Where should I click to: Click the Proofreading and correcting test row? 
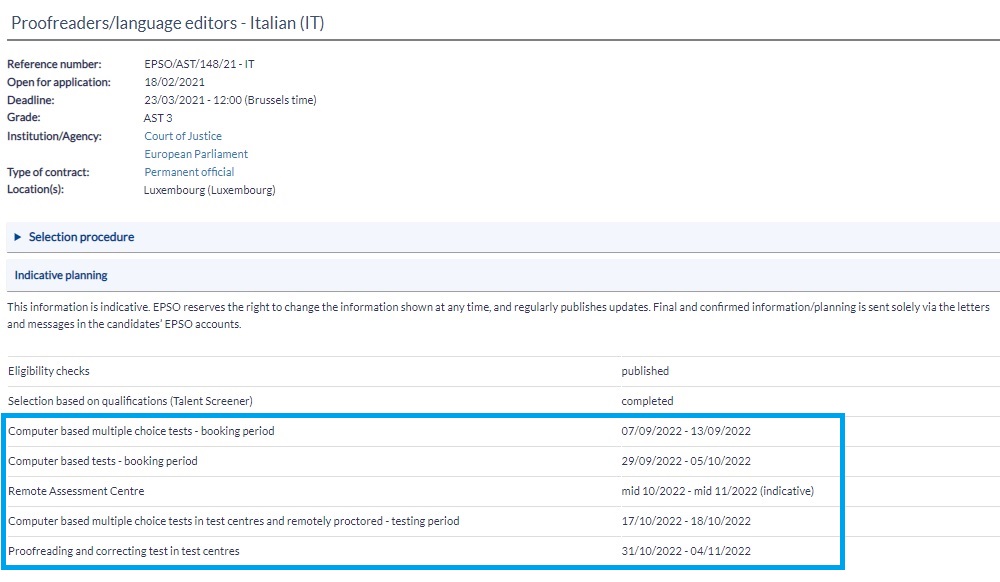(124, 551)
